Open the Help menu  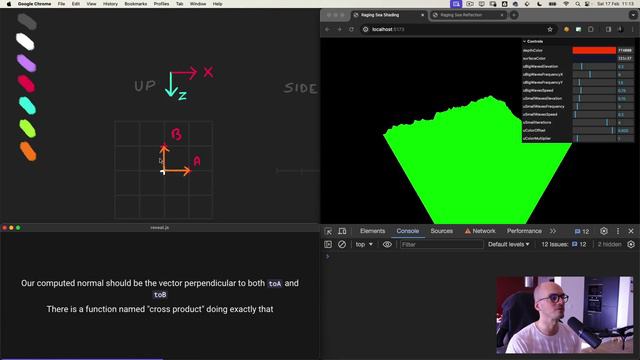(217, 4)
